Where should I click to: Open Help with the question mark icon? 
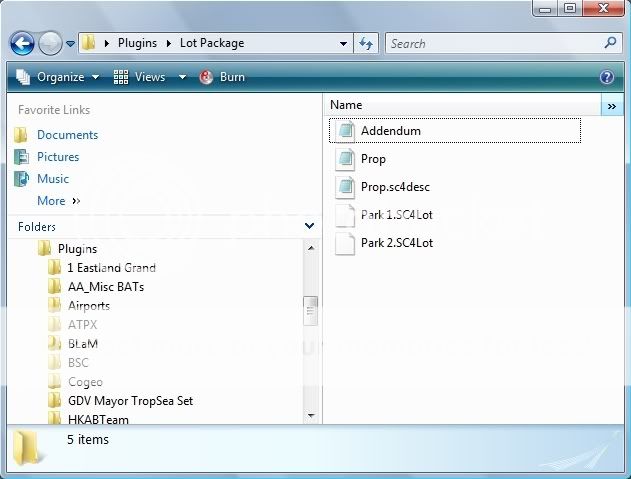point(607,77)
